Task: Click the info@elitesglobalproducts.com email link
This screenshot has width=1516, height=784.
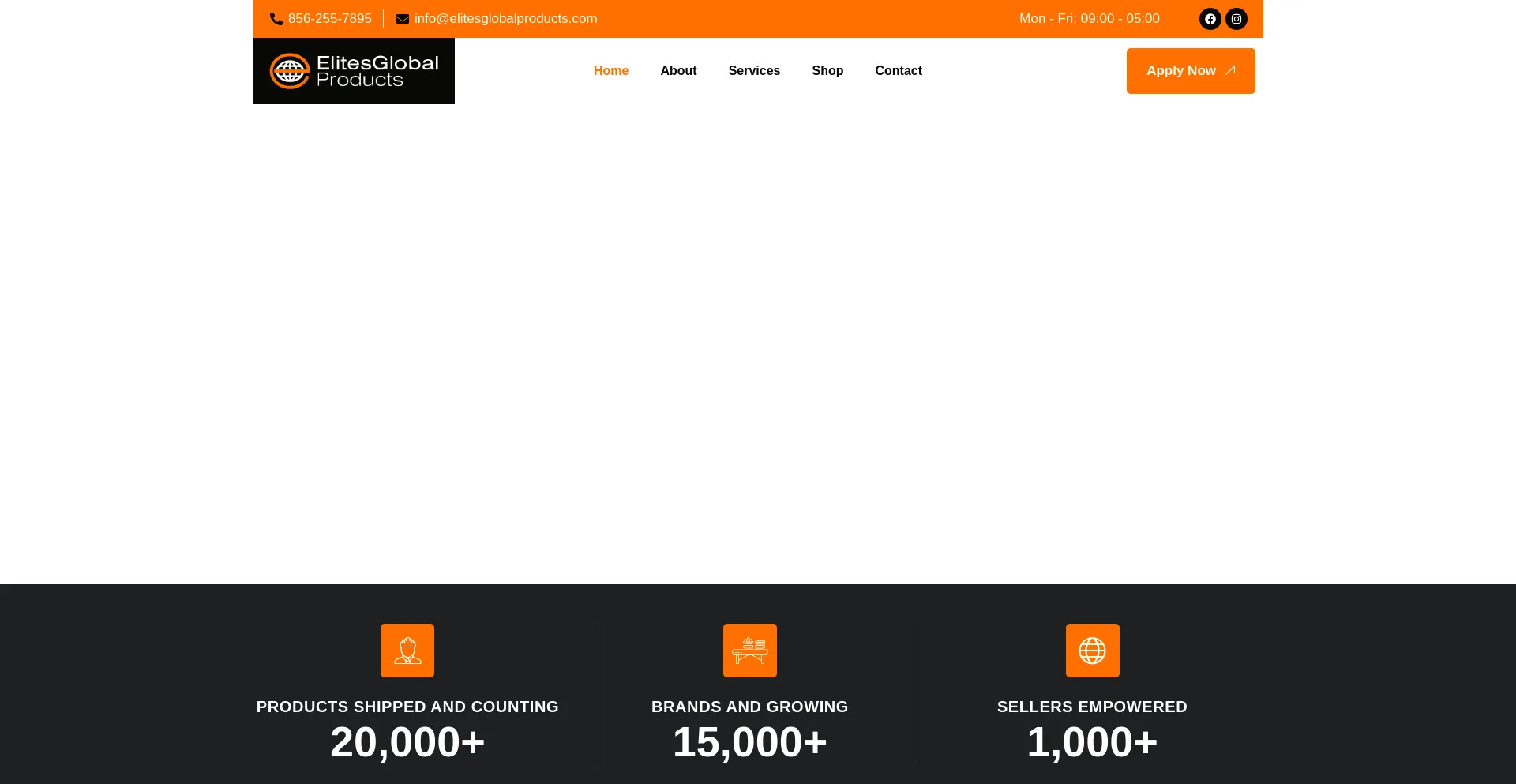Action: tap(505, 19)
